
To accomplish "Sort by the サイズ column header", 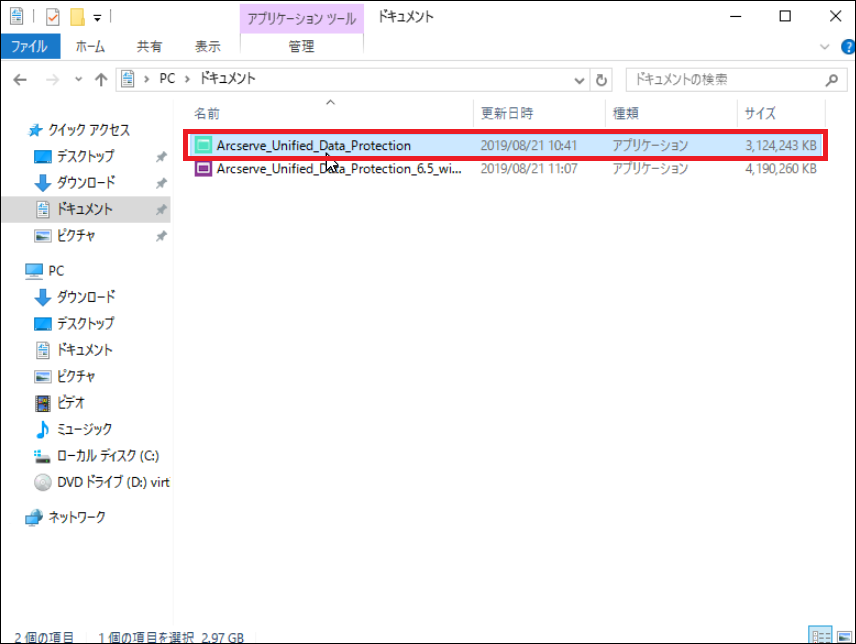I will point(760,113).
